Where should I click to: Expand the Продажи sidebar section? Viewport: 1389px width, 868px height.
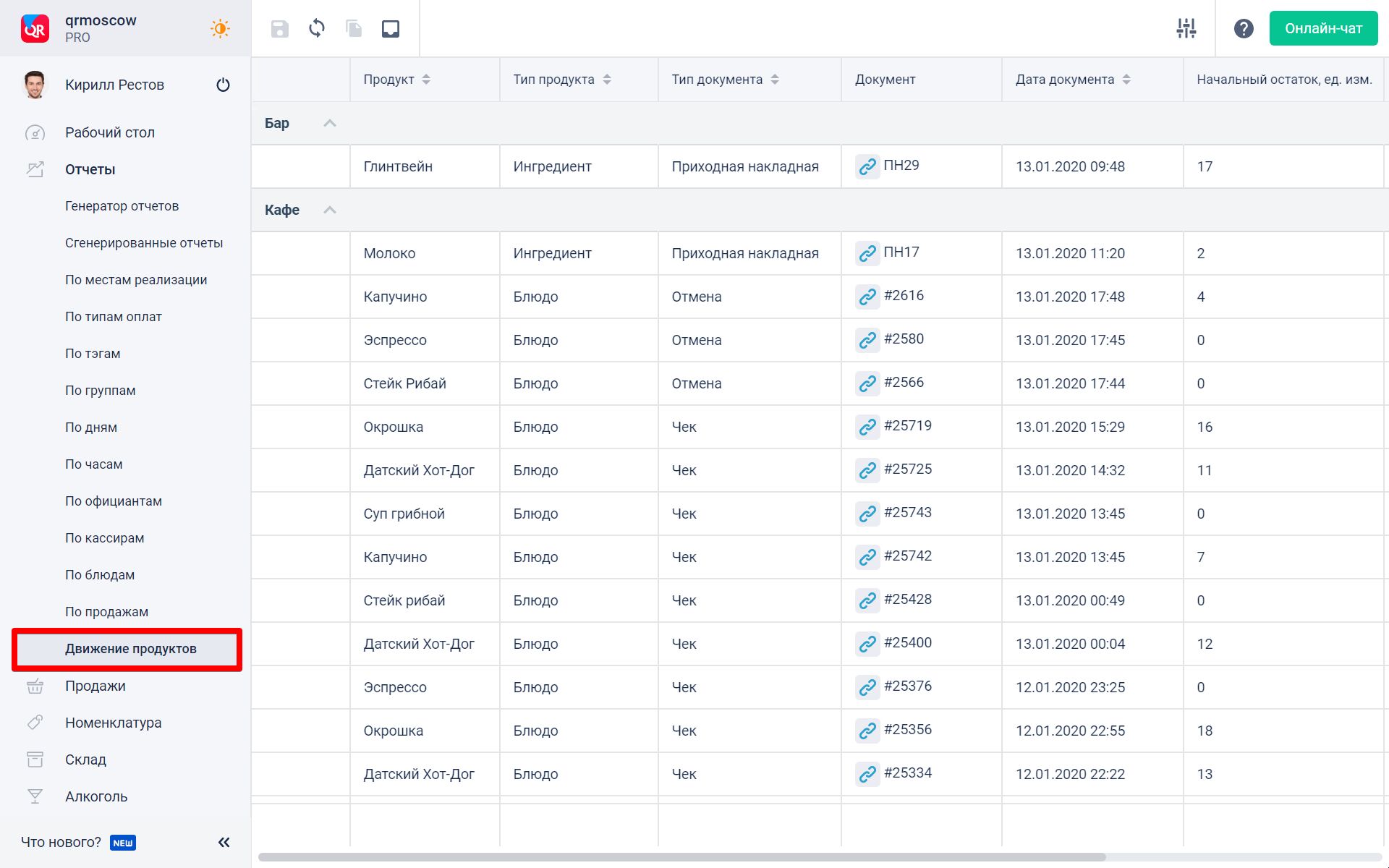point(95,686)
